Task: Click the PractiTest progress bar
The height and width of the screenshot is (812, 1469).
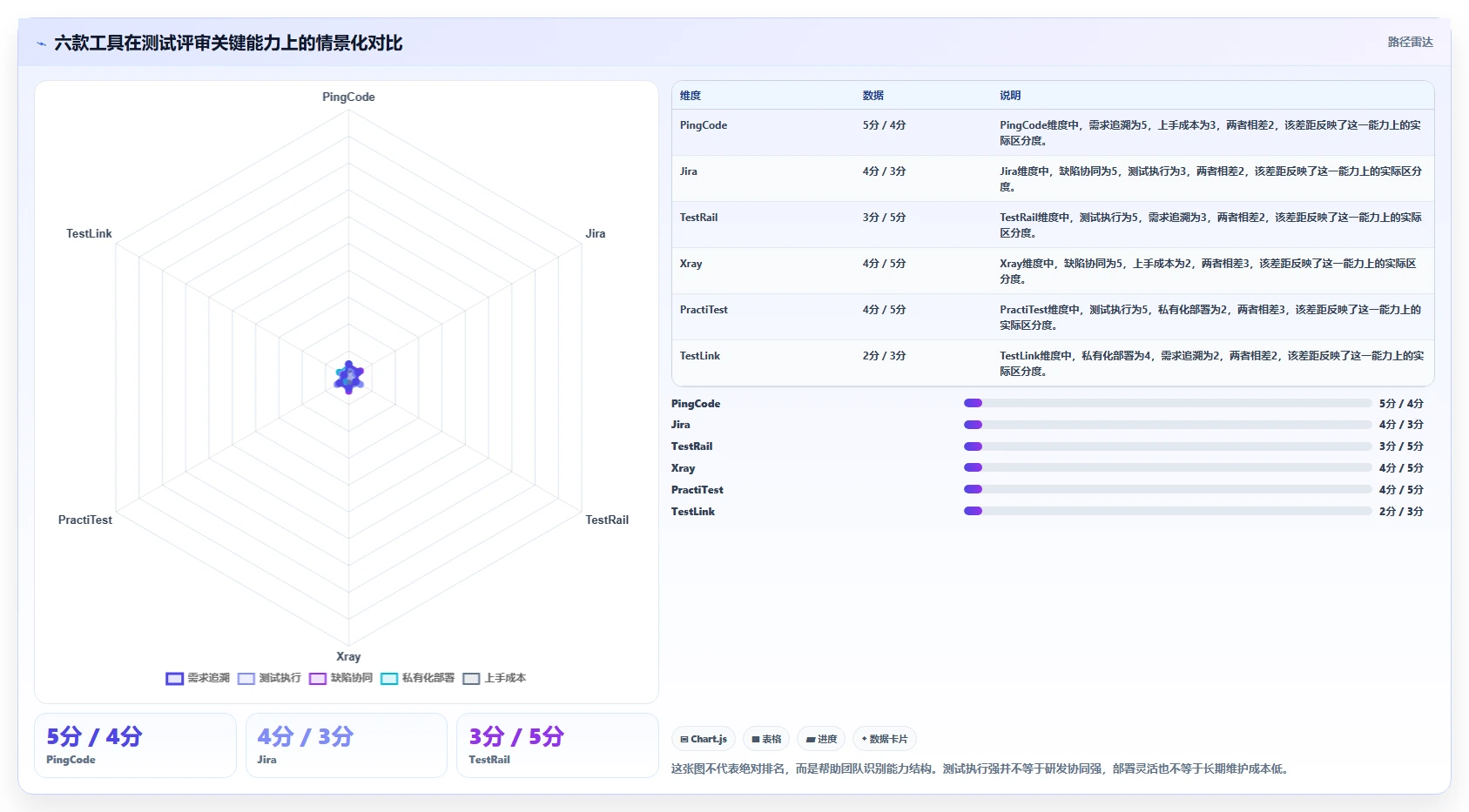Action: pos(1168,489)
